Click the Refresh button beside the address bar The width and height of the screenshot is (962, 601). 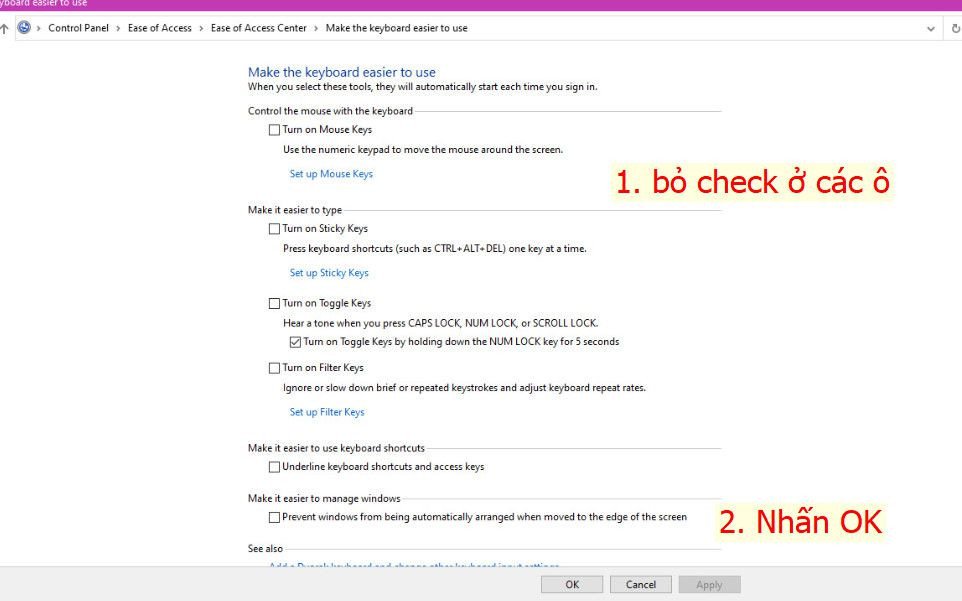(x=956, y=28)
